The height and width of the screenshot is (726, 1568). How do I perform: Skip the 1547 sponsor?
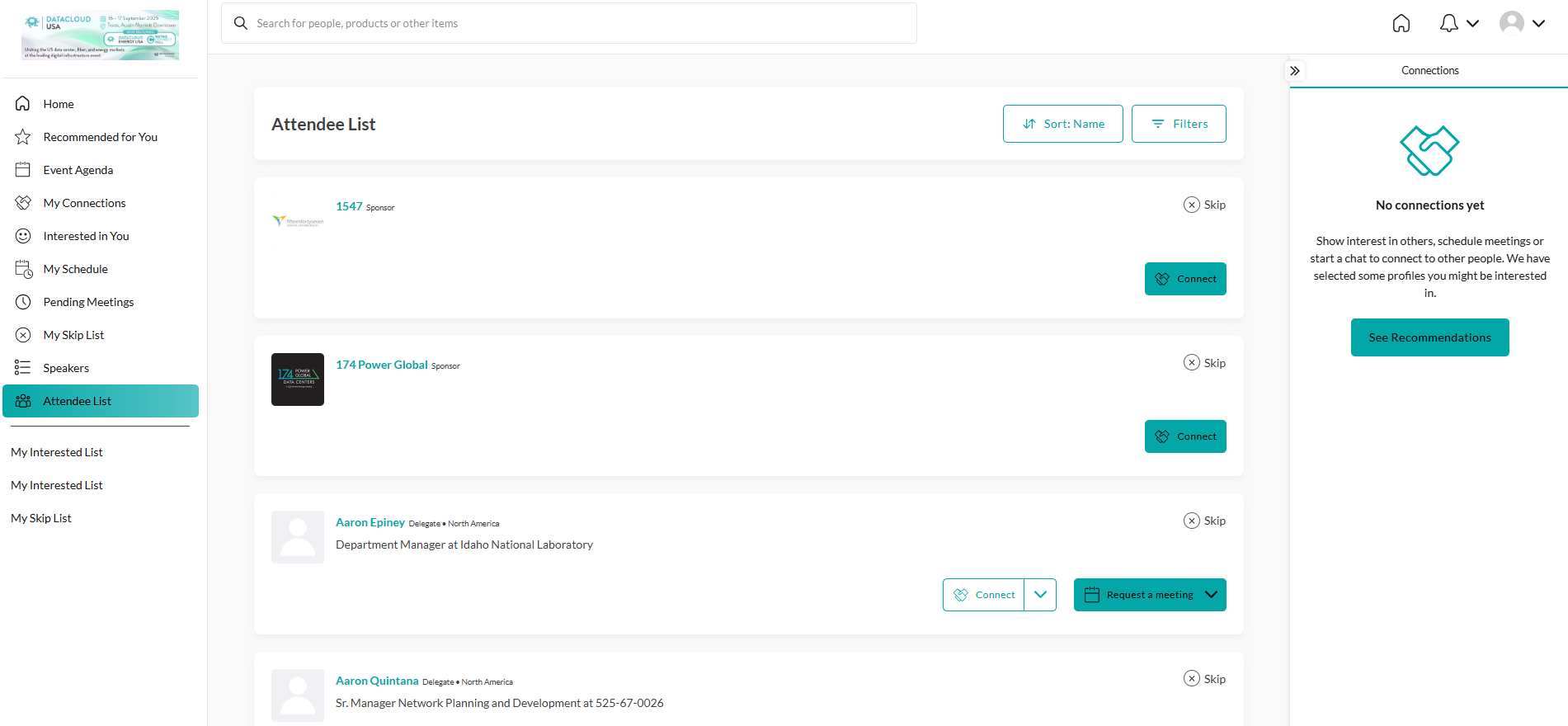pos(1204,205)
